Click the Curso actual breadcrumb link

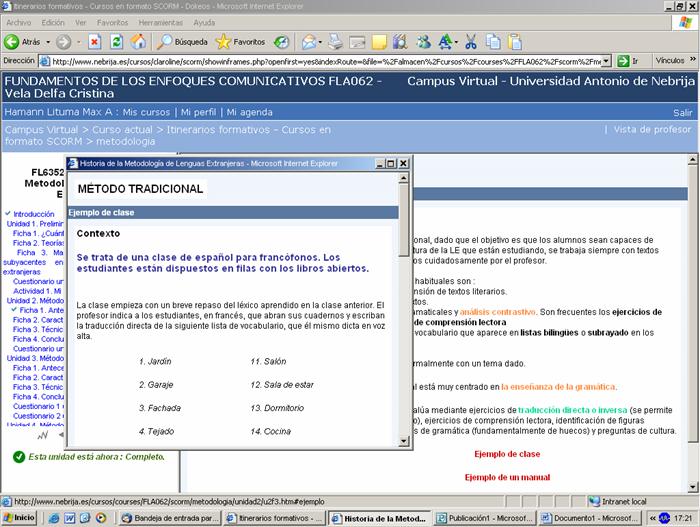click(x=122, y=130)
